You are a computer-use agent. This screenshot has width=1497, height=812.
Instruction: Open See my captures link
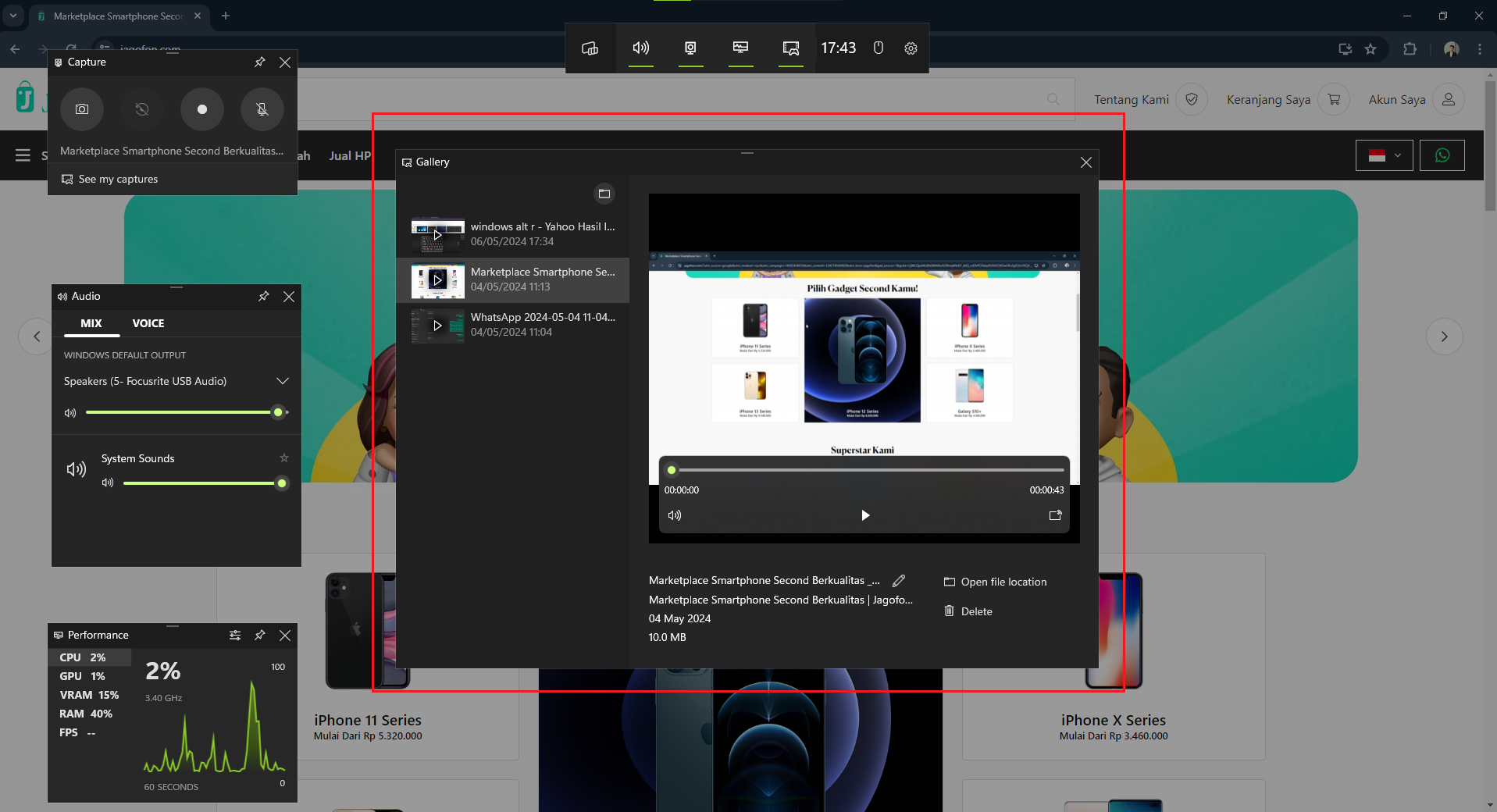(110, 179)
